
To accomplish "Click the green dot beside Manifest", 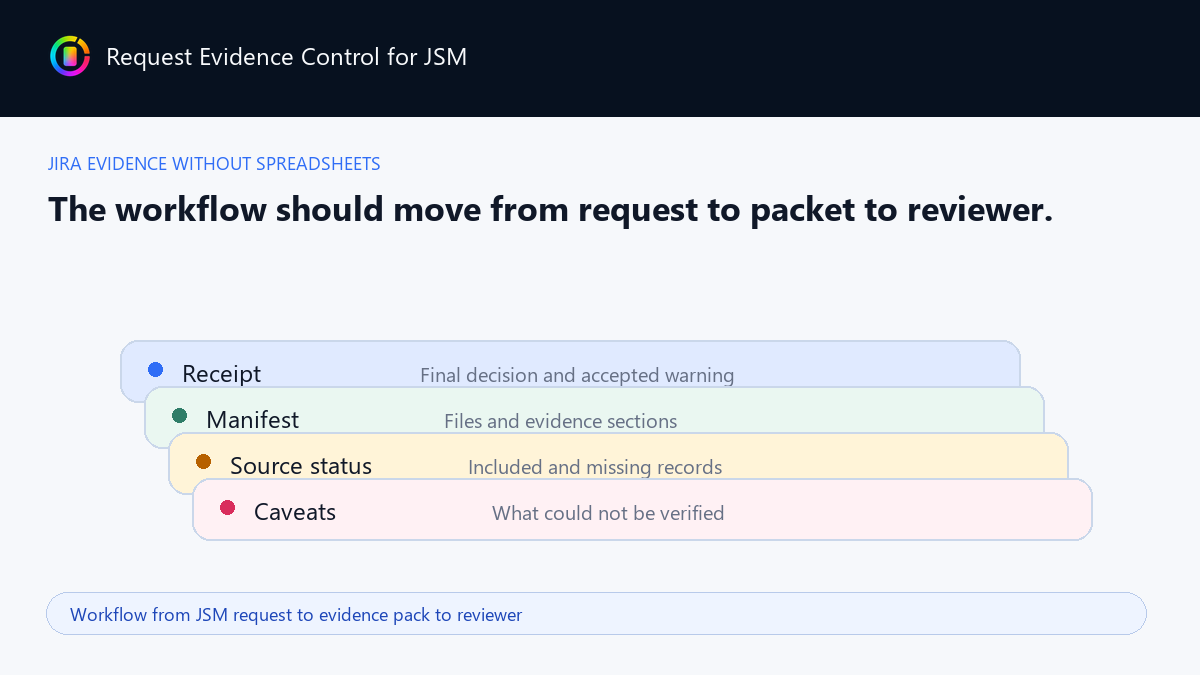I will coord(180,415).
